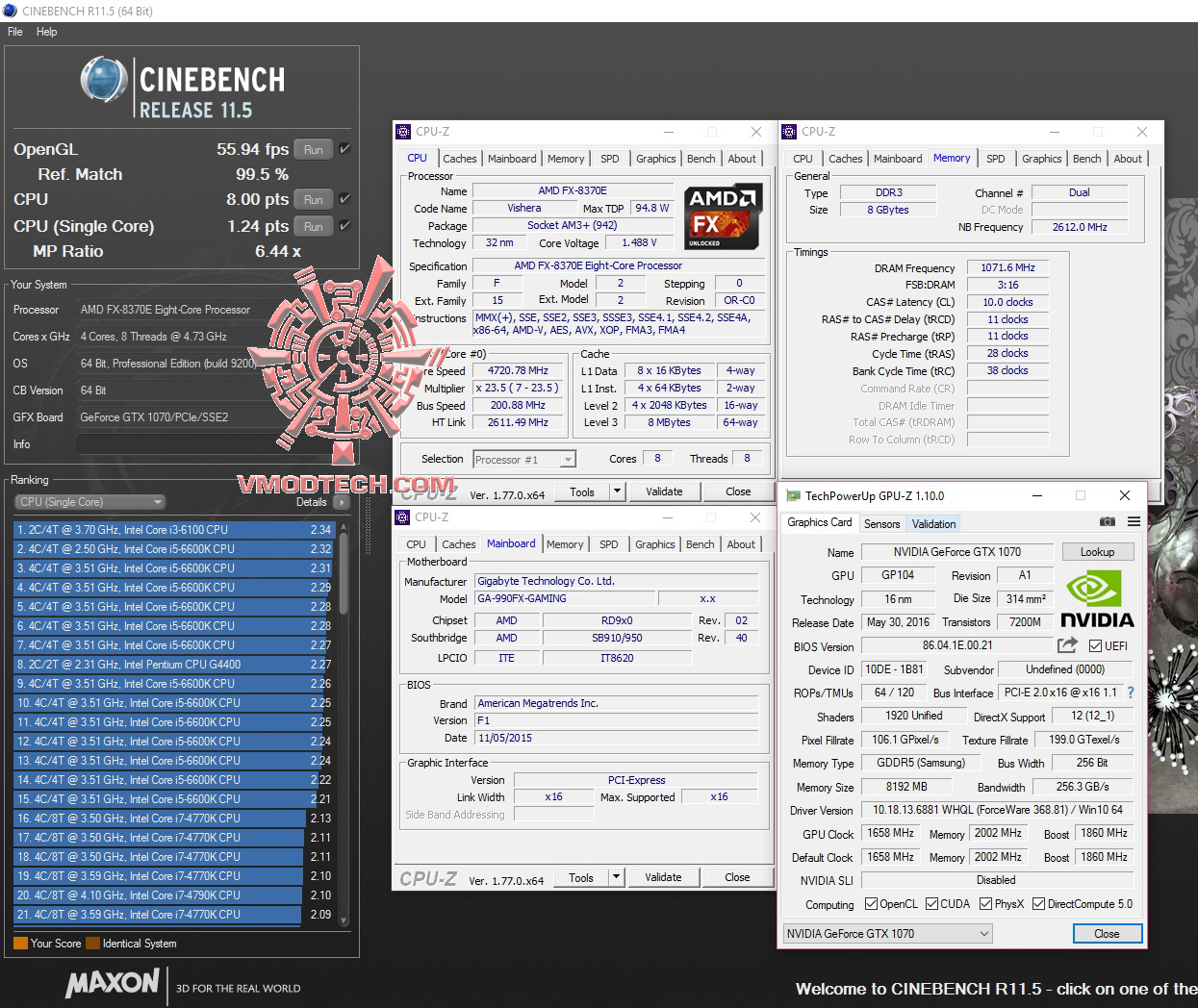Viewport: 1198px width, 1008px height.
Task: Open the NVIDIA GeForce GTX 1070 GPU selector
Action: click(x=887, y=934)
